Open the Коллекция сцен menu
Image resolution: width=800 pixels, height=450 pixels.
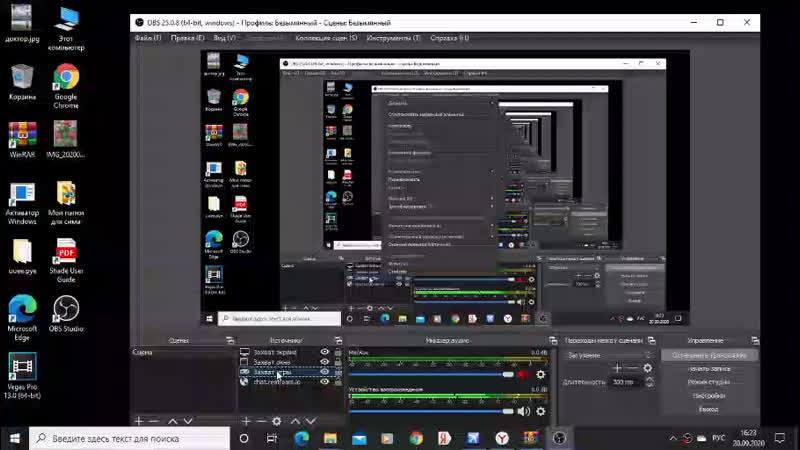327,38
